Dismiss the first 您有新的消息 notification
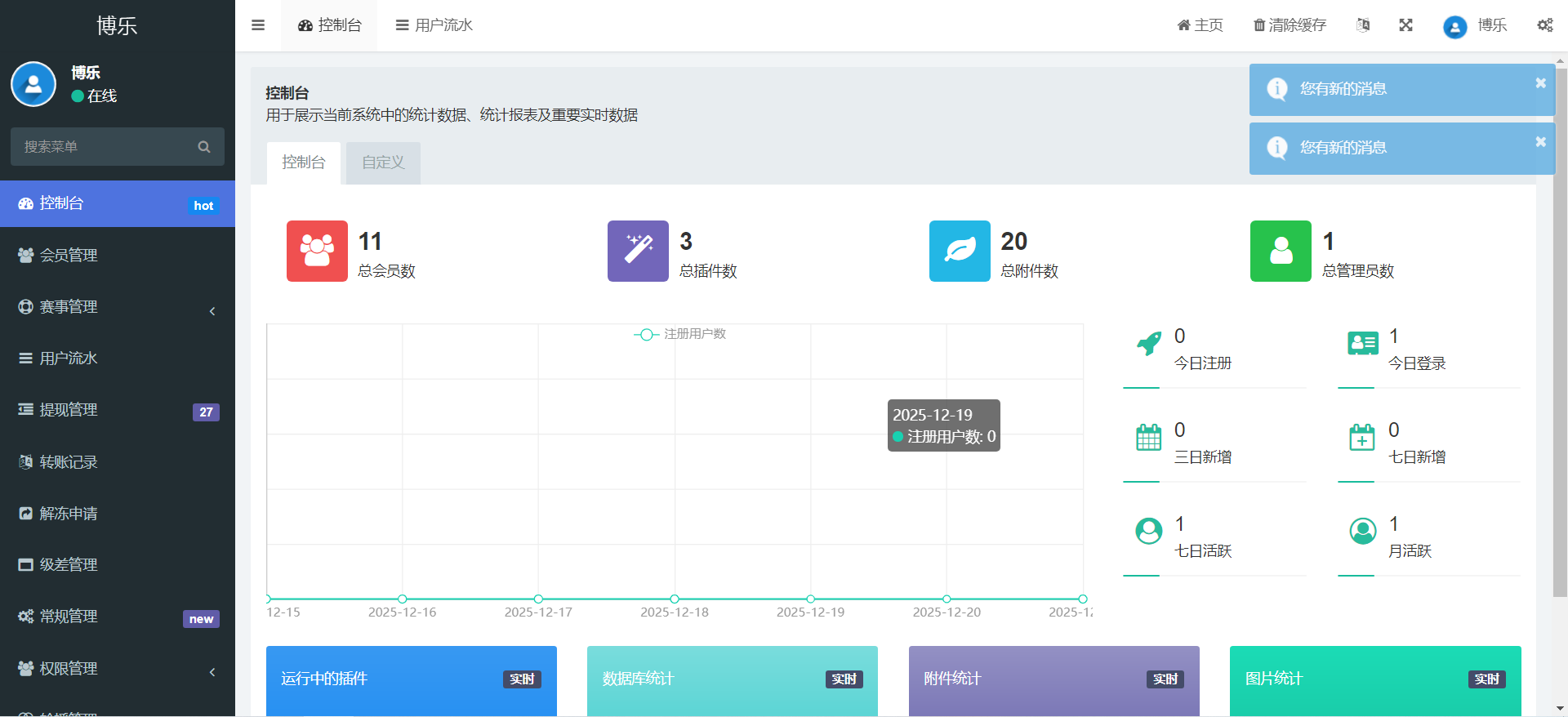Viewport: 1568px width, 717px height. (1540, 83)
